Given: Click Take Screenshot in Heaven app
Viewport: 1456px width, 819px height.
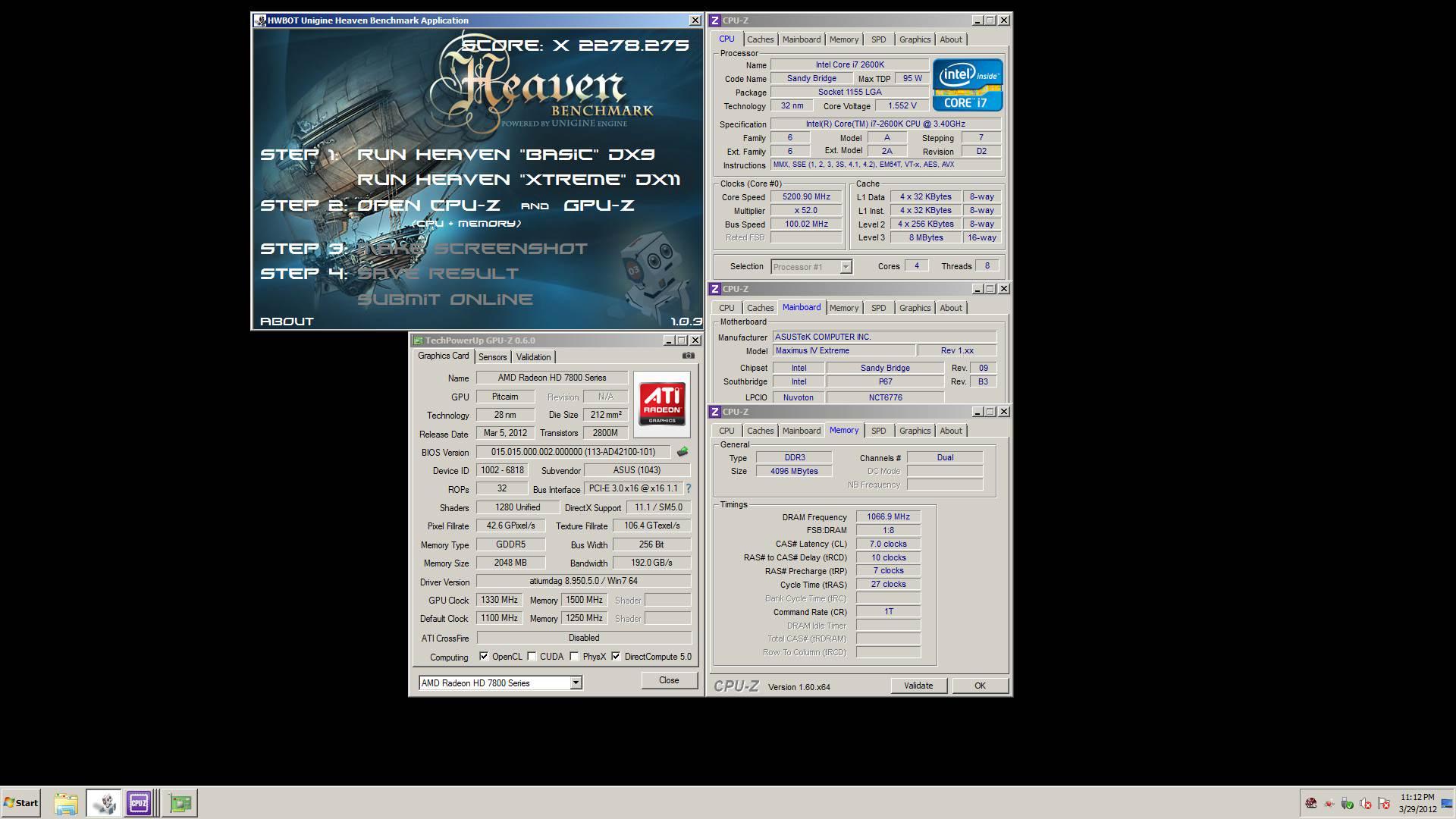Looking at the screenshot, I should (x=472, y=249).
